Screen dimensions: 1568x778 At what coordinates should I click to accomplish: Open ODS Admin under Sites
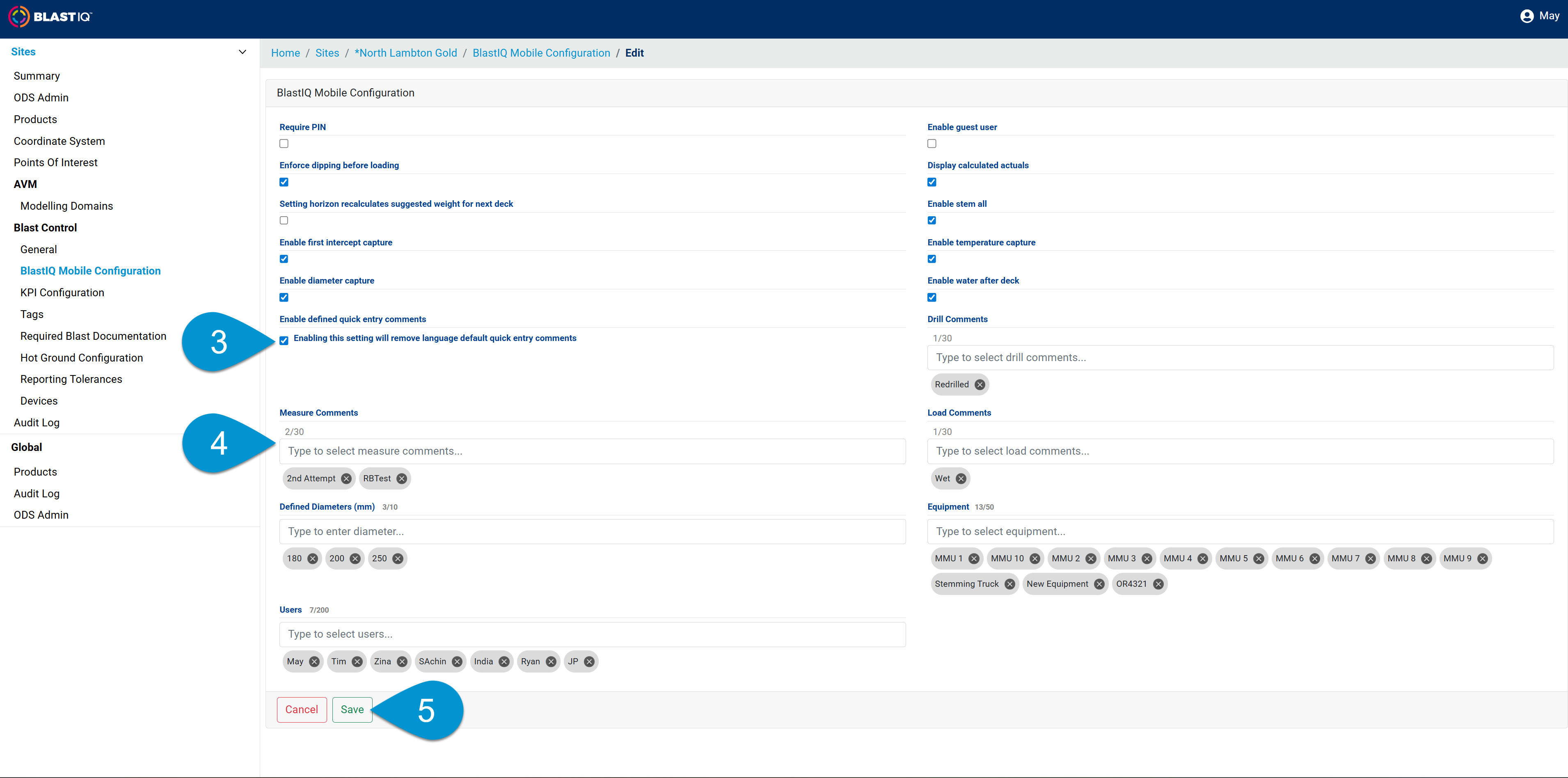(x=41, y=97)
